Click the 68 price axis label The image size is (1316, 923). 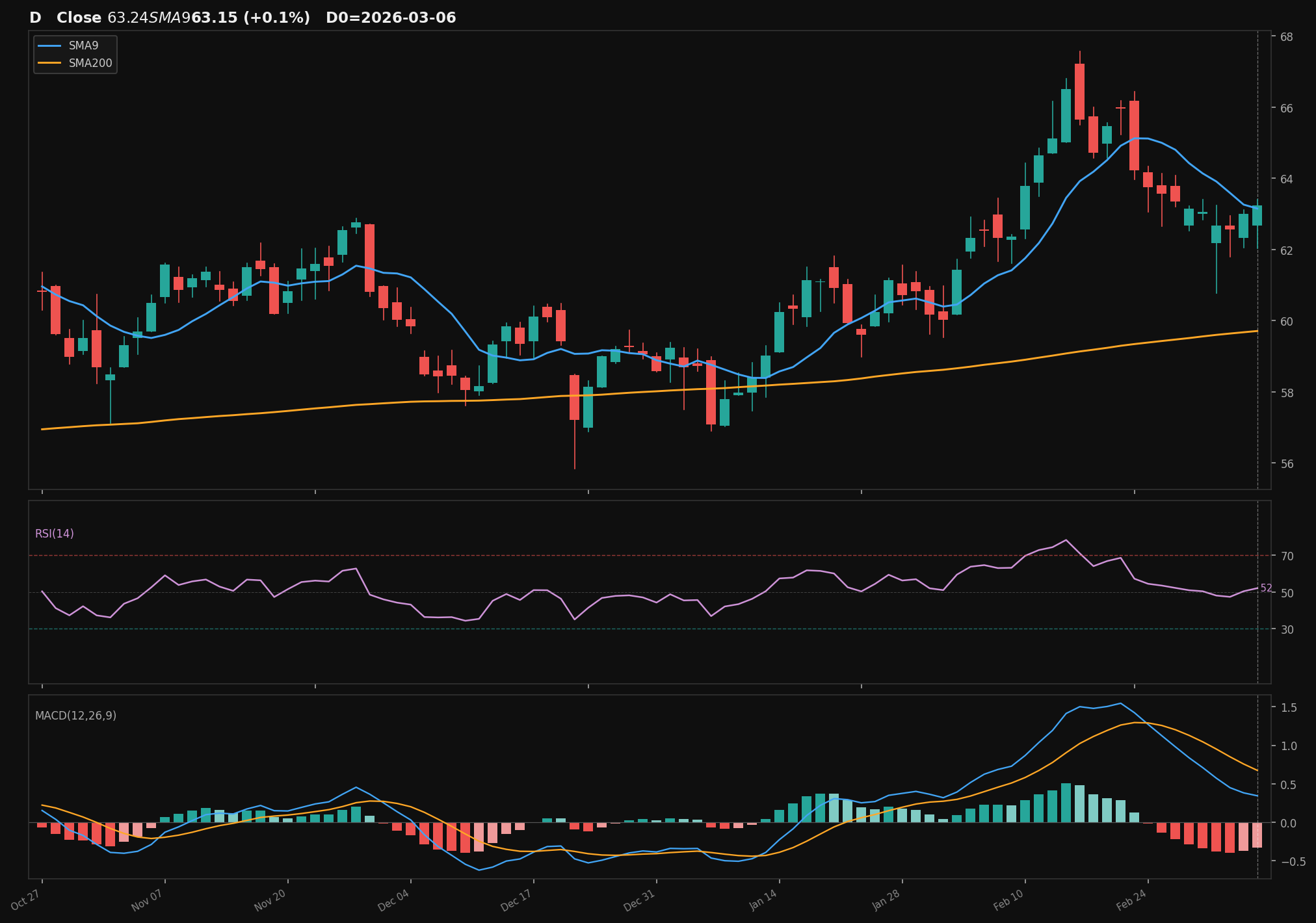pyautogui.click(x=1287, y=36)
